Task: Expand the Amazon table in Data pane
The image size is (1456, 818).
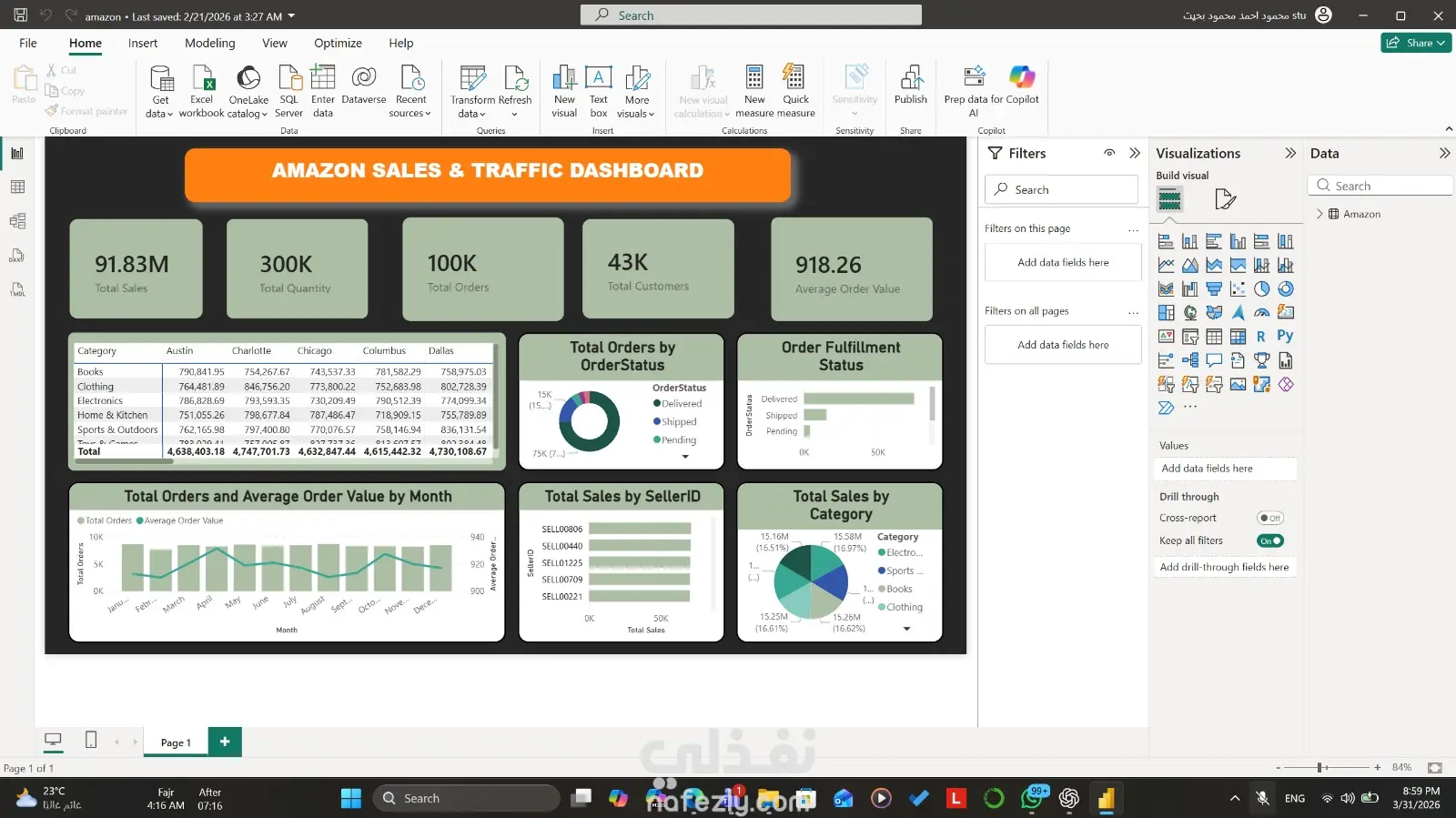Action: pyautogui.click(x=1319, y=214)
